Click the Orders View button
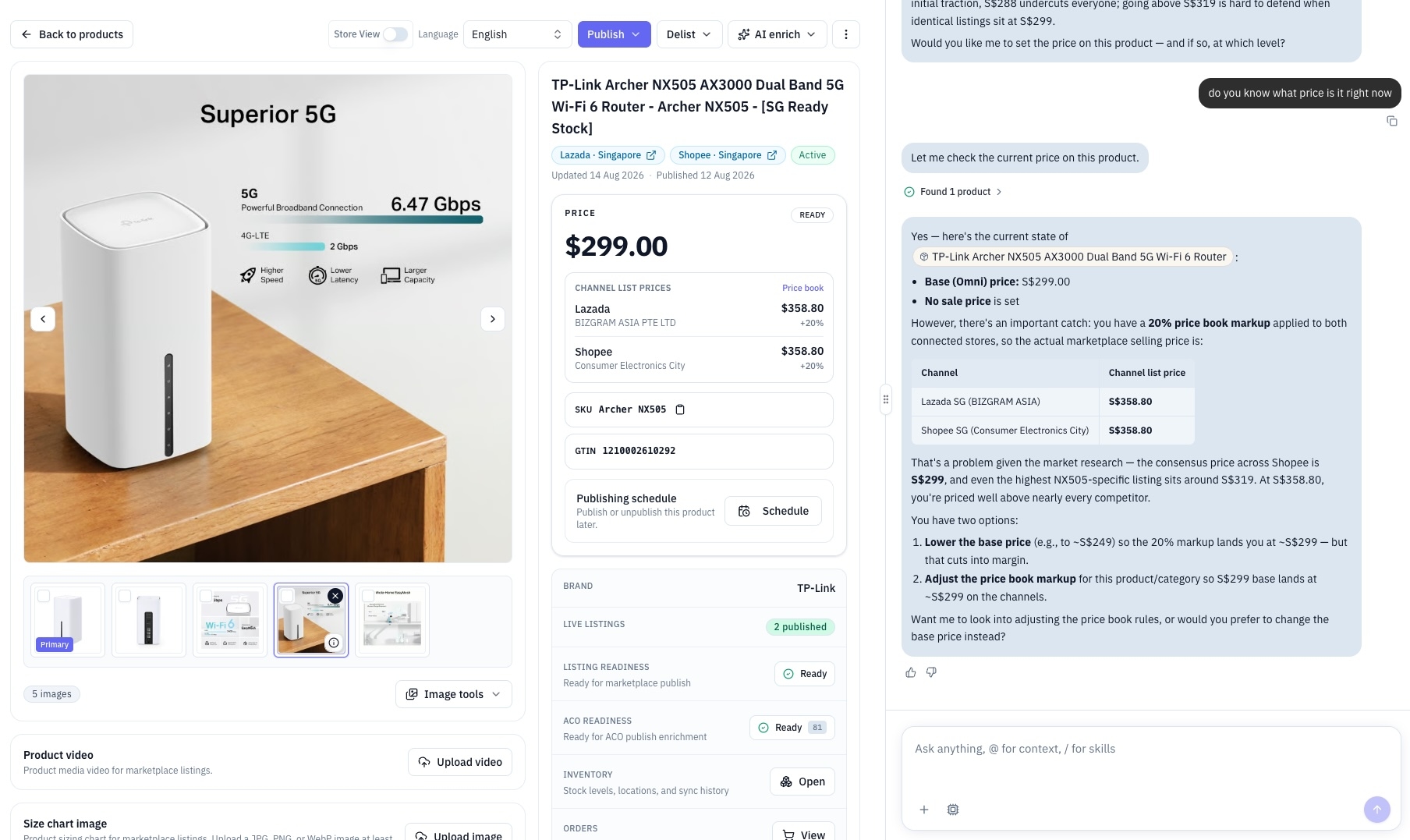 coord(804,833)
